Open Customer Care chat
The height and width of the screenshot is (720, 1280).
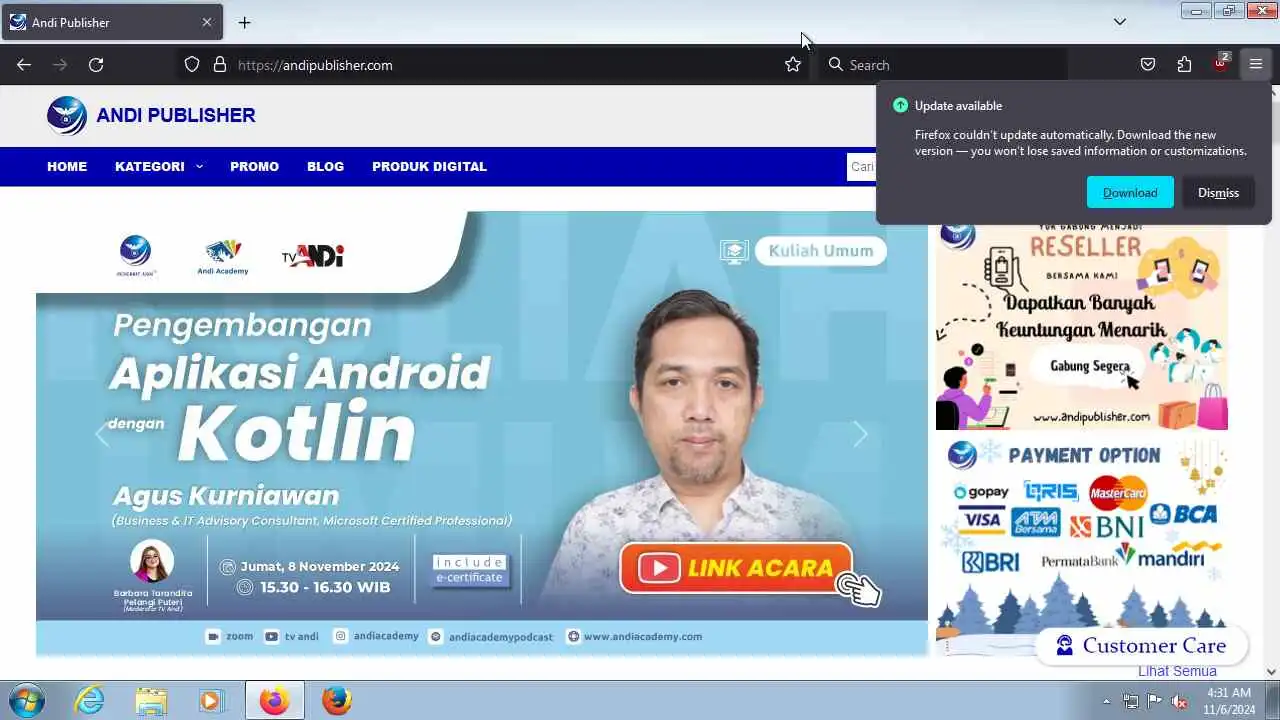tap(1142, 646)
